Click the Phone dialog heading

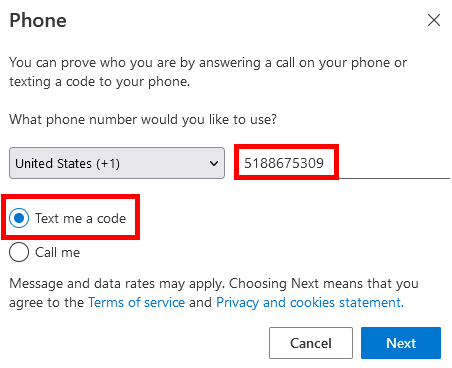point(38,20)
